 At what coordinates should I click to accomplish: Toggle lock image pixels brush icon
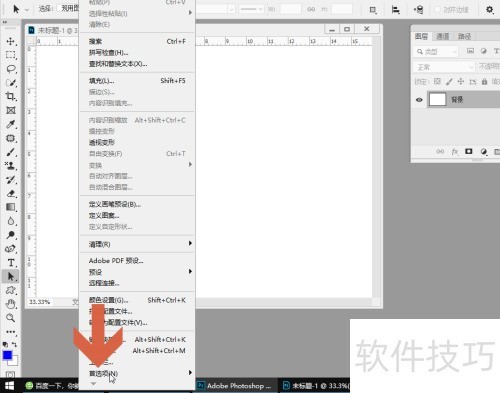click(449, 81)
